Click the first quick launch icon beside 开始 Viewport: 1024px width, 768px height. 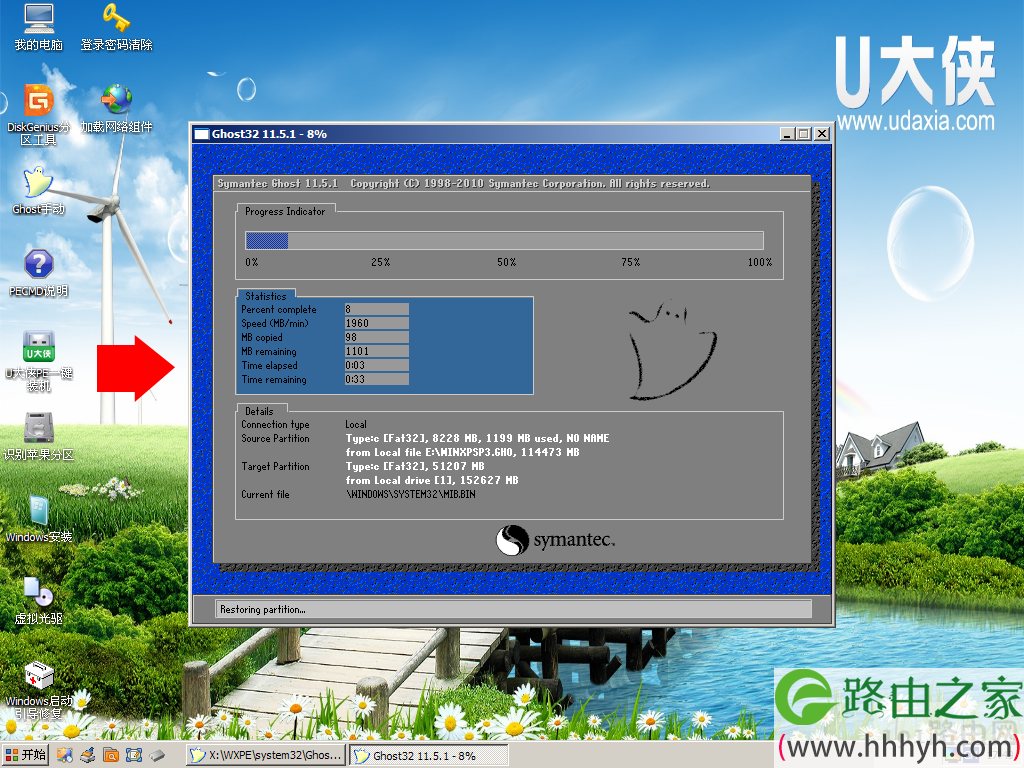65,756
